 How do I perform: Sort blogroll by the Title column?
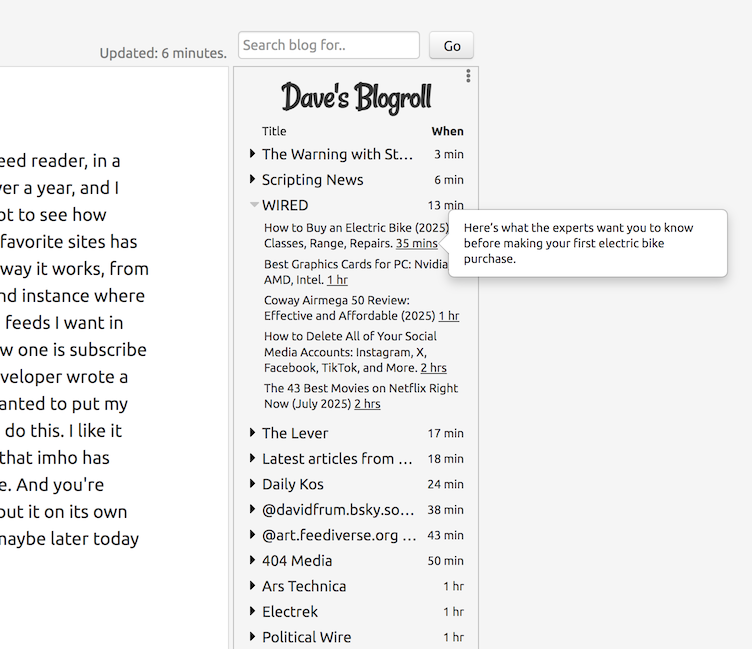(274, 131)
